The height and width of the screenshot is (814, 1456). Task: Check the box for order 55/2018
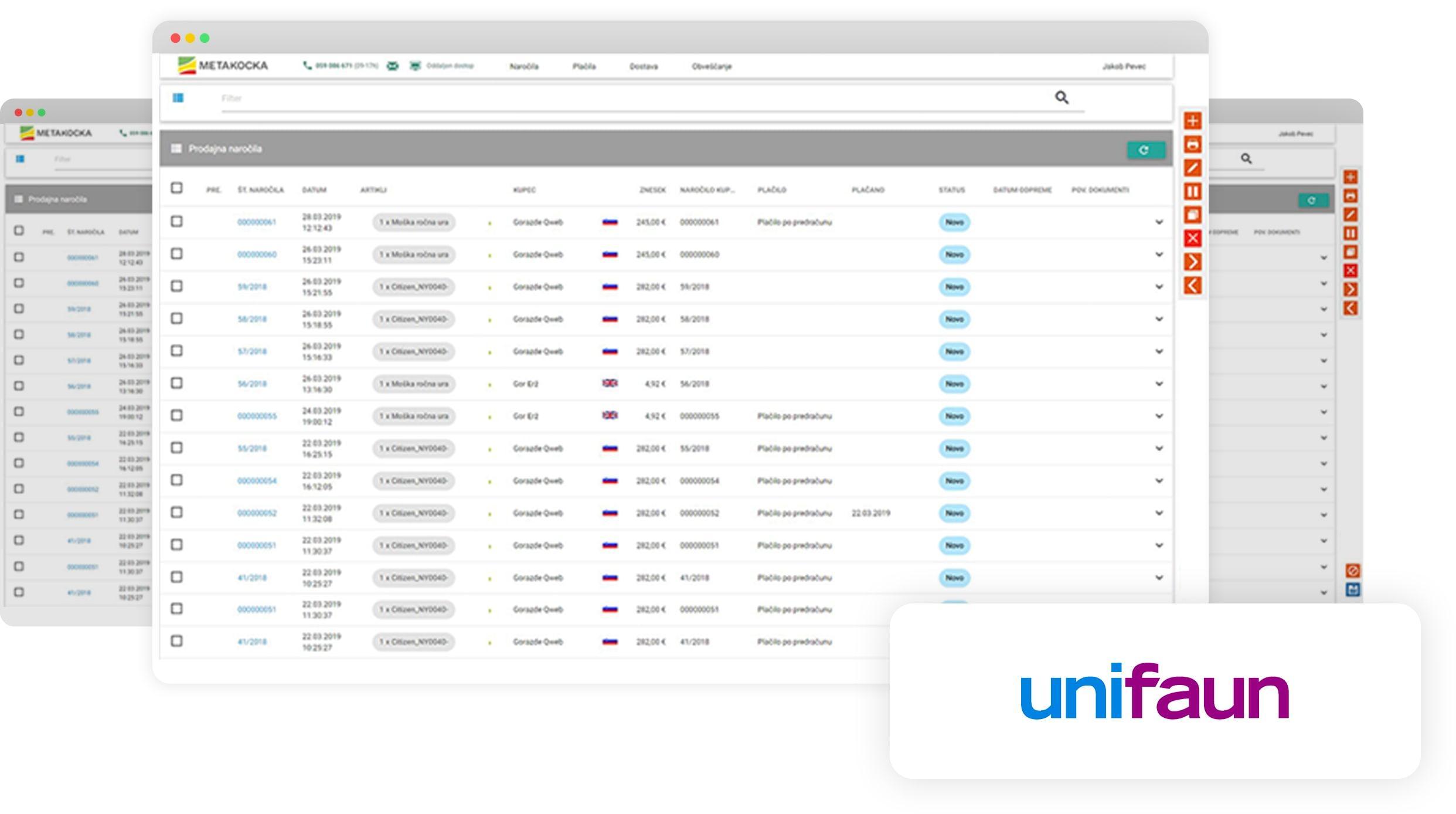[x=176, y=447]
